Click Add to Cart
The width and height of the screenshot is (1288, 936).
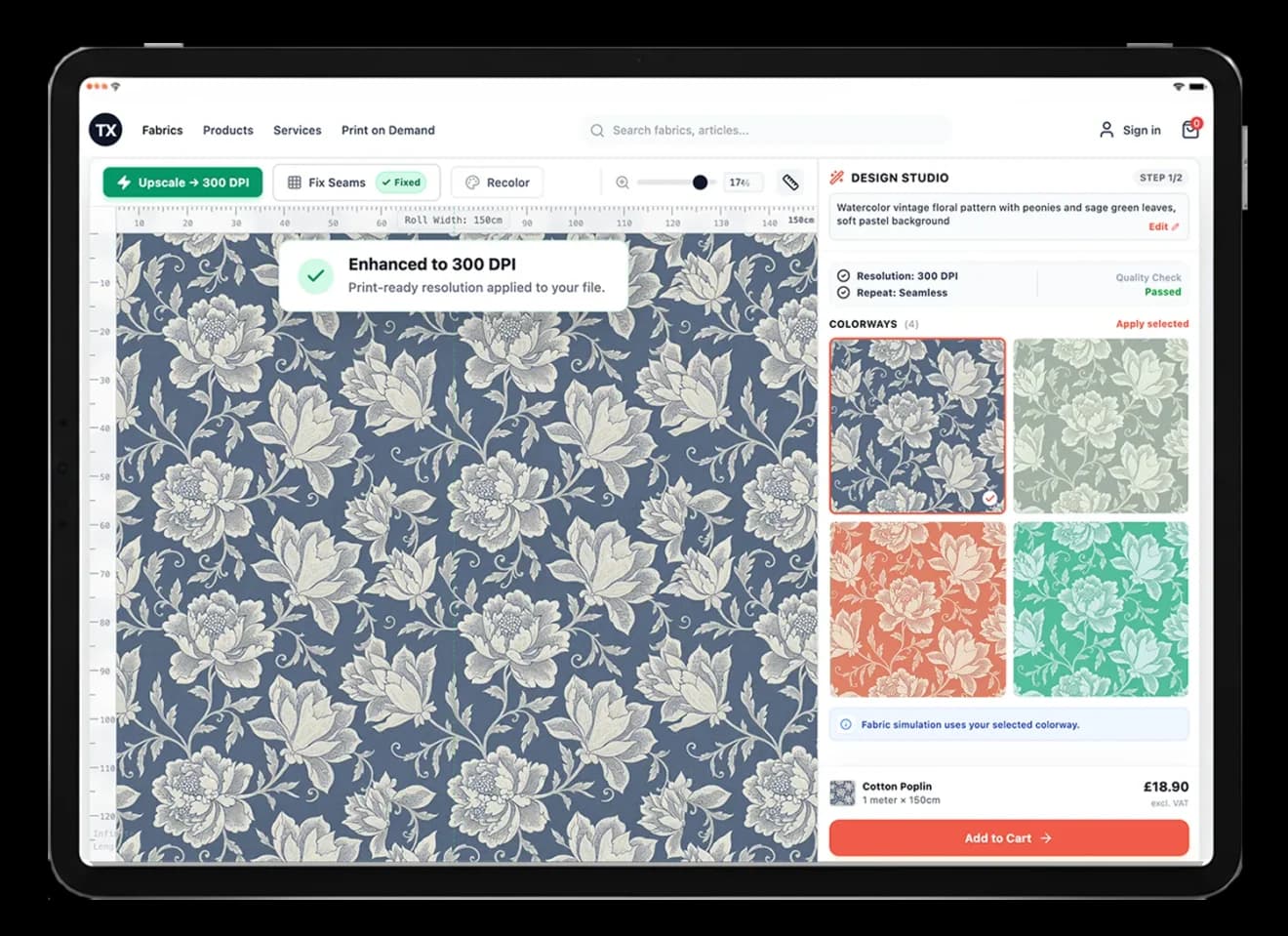[x=1008, y=837]
